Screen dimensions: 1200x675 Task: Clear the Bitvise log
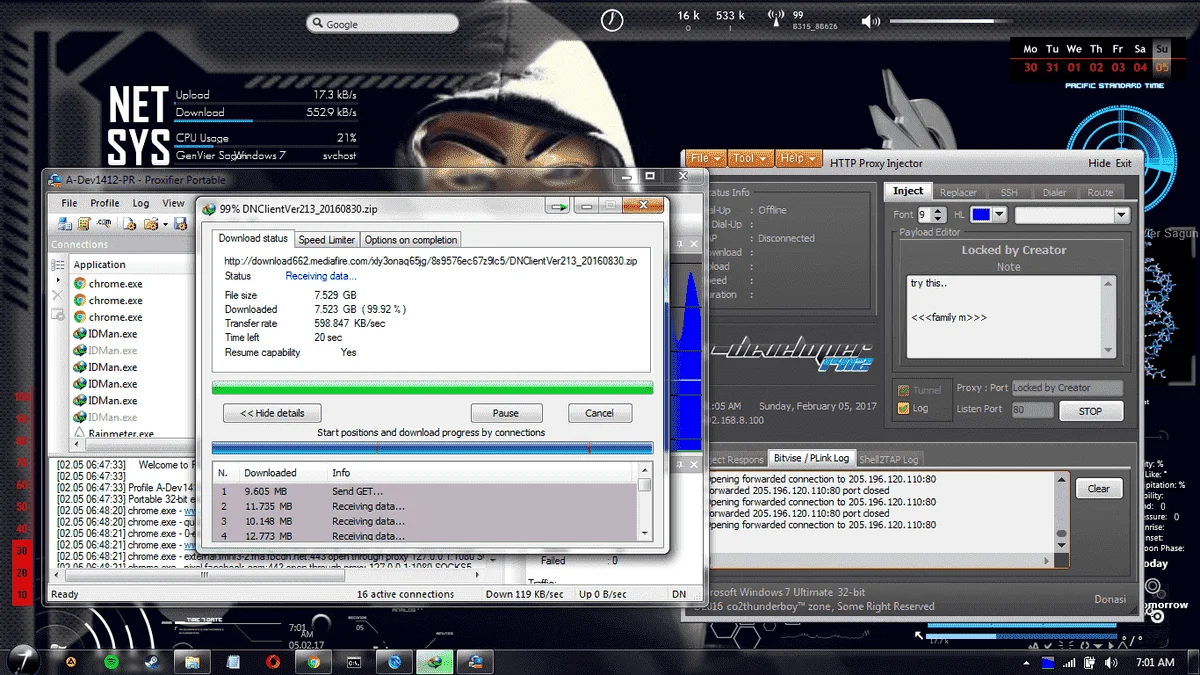(1099, 489)
